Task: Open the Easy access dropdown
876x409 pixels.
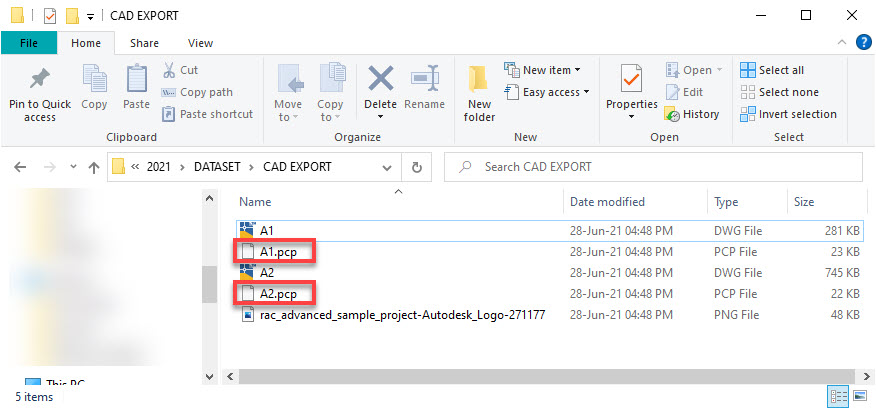Action: coord(547,92)
